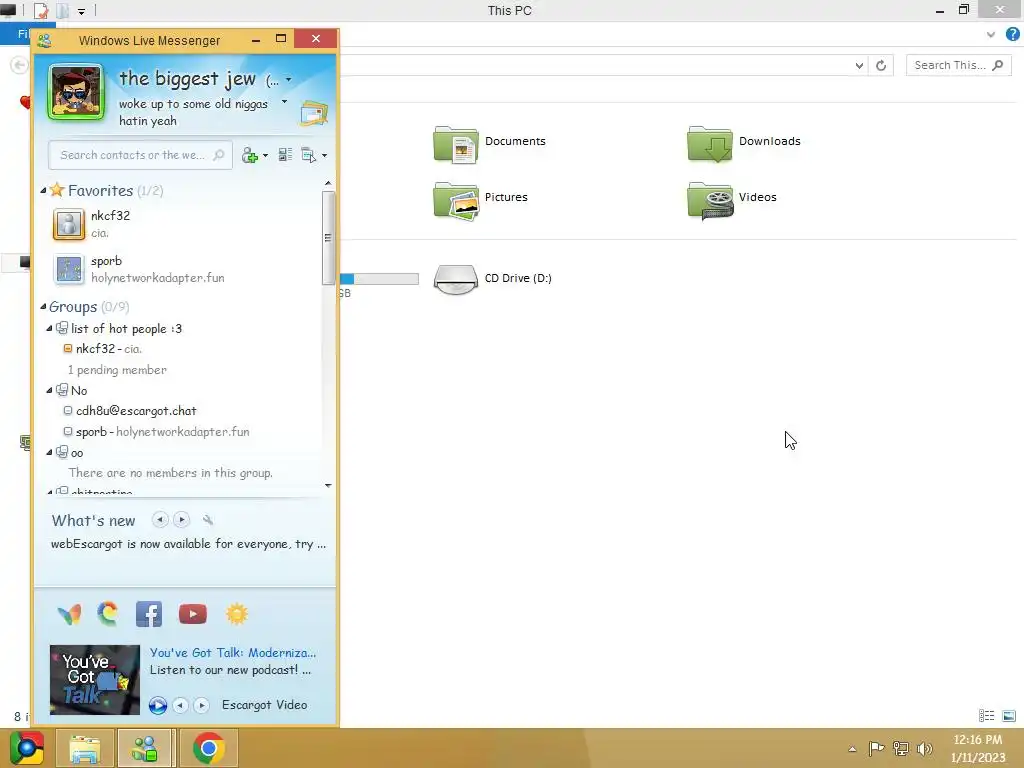1024x768 pixels.
Task: Open volume speaker tray icon
Action: [924, 748]
